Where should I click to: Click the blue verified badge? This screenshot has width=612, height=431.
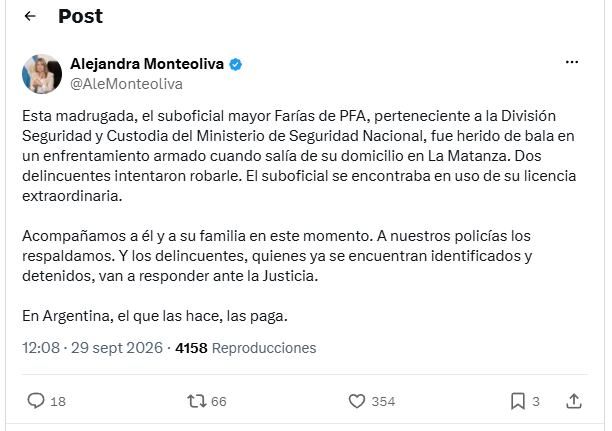click(x=235, y=64)
